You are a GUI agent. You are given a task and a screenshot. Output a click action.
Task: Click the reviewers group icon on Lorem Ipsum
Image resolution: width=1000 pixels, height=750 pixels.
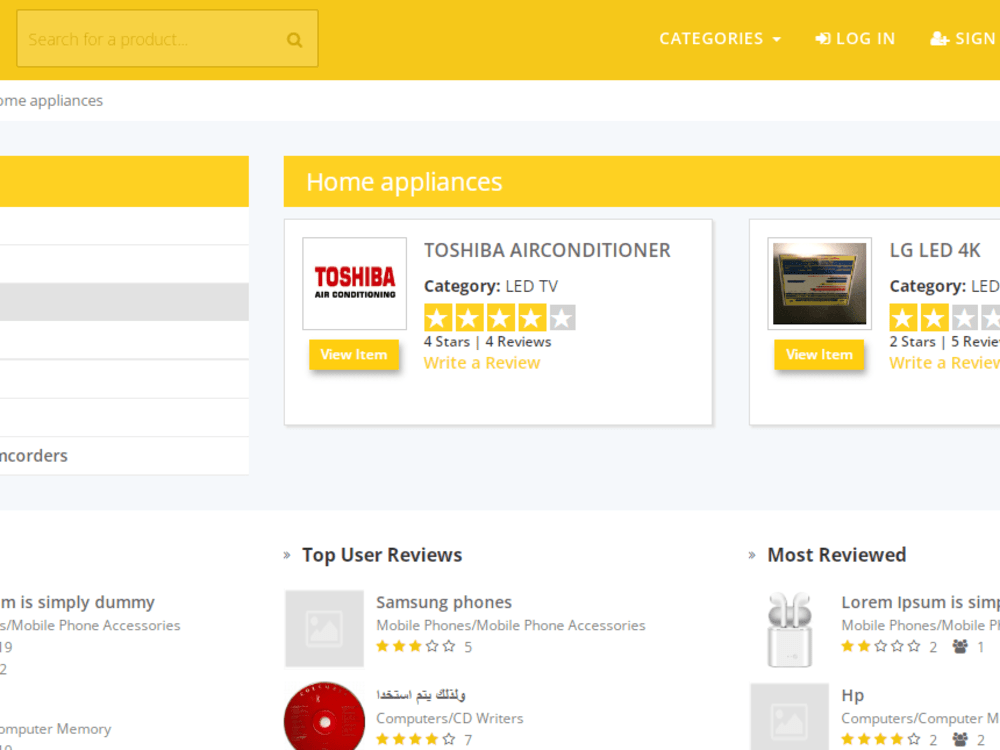(960, 647)
